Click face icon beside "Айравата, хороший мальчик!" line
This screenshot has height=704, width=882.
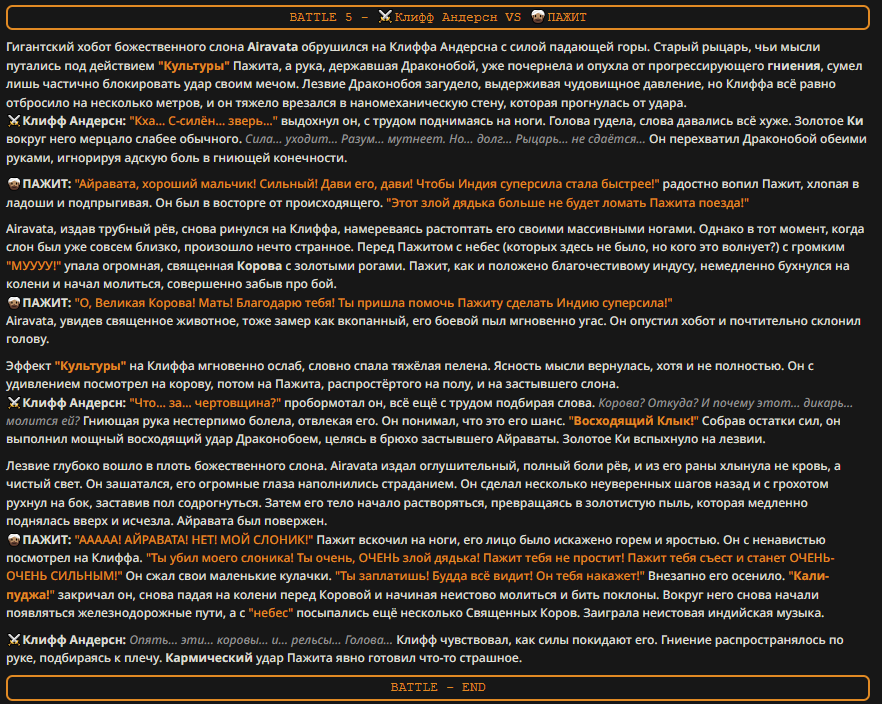[x=14, y=184]
